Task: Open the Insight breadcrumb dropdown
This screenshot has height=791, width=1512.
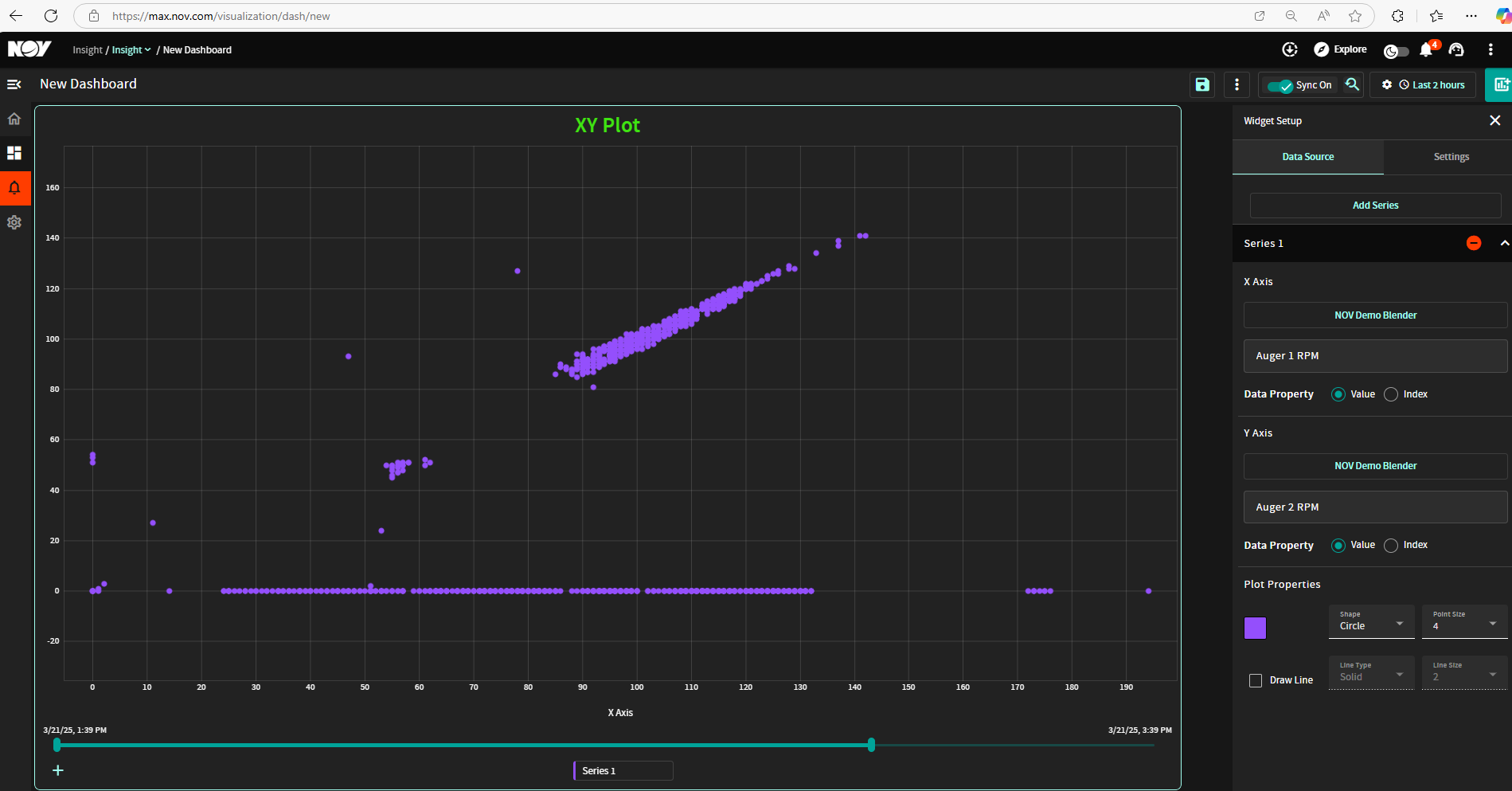Action: [x=131, y=50]
